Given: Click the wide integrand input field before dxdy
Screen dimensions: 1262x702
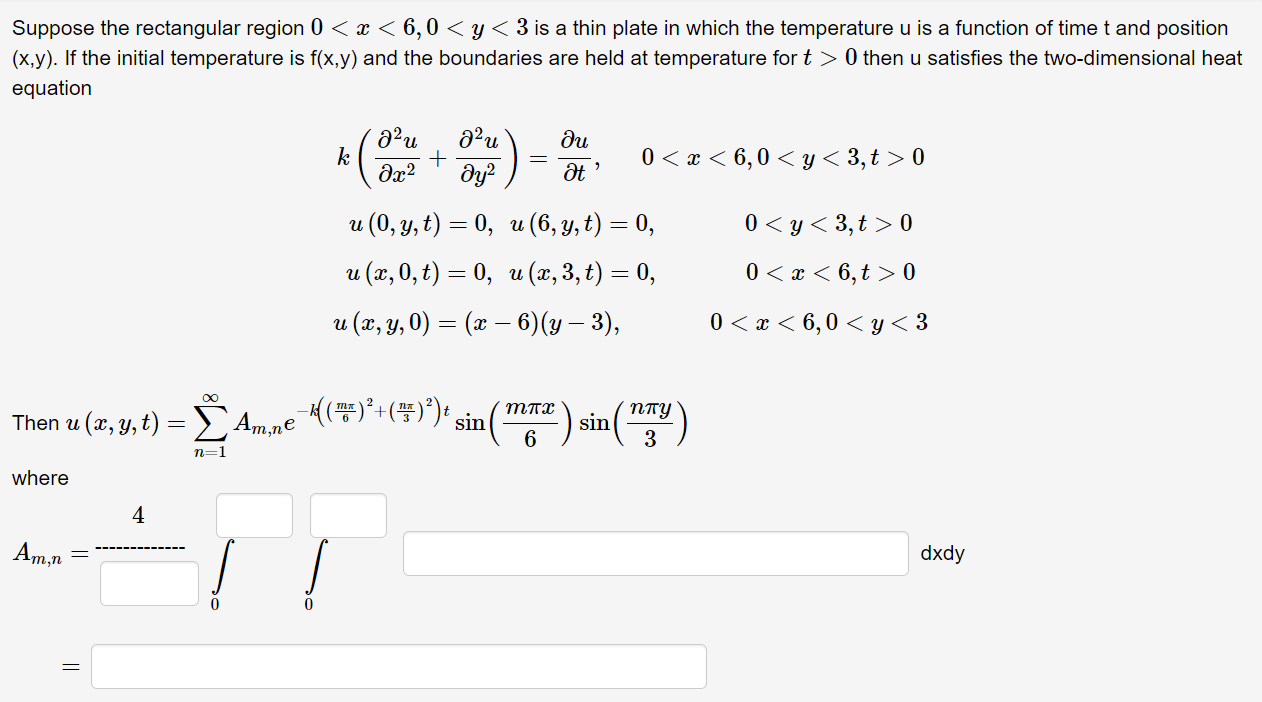Looking at the screenshot, I should tap(655, 553).
